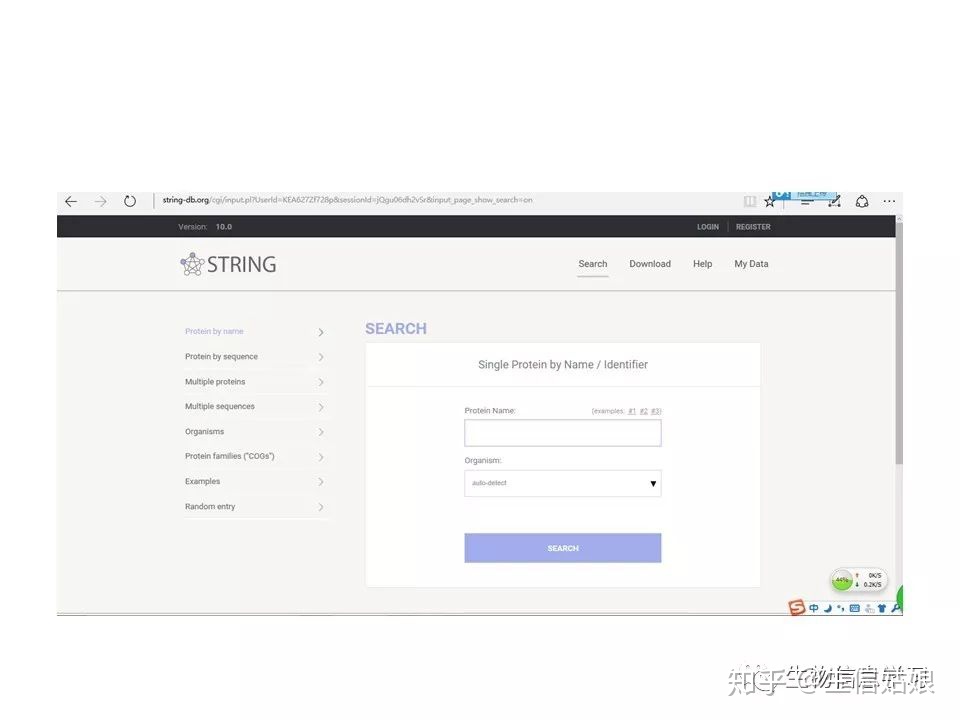This screenshot has width=960, height=720.
Task: Add page to favorites star icon
Action: point(770,202)
